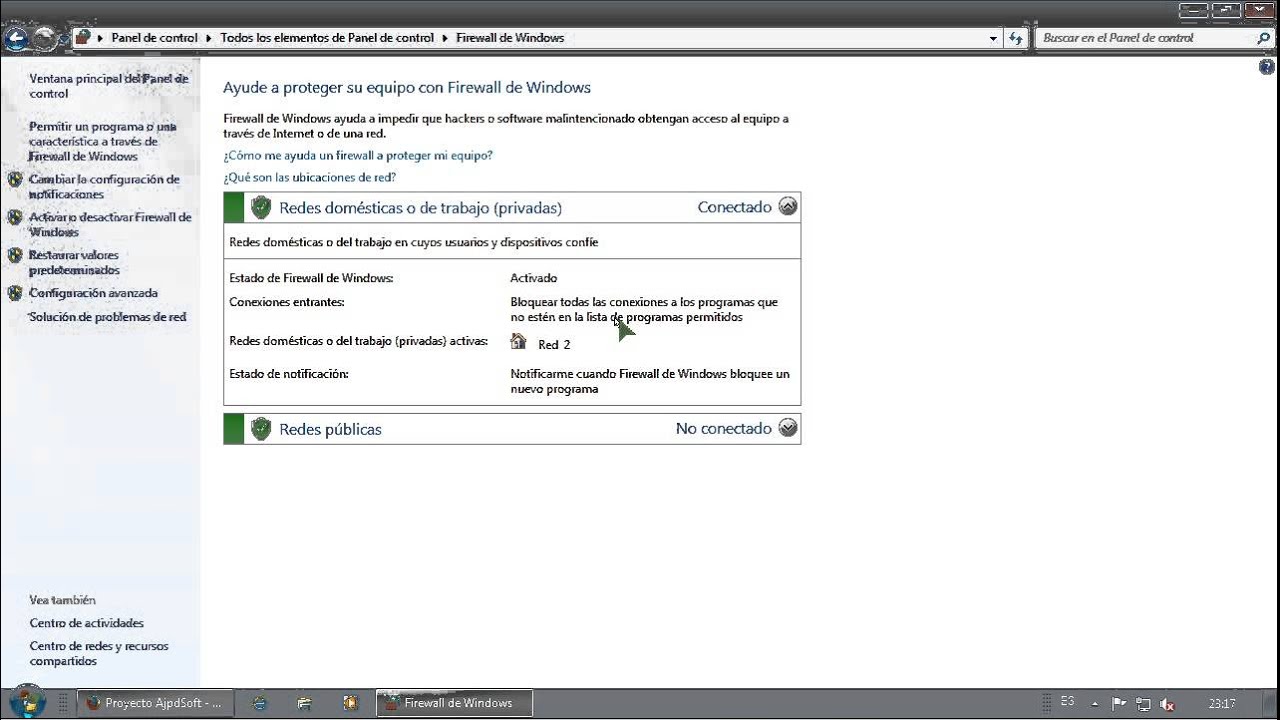Expand the arrow after Todos los elementos breadcrumb

click(x=445, y=38)
